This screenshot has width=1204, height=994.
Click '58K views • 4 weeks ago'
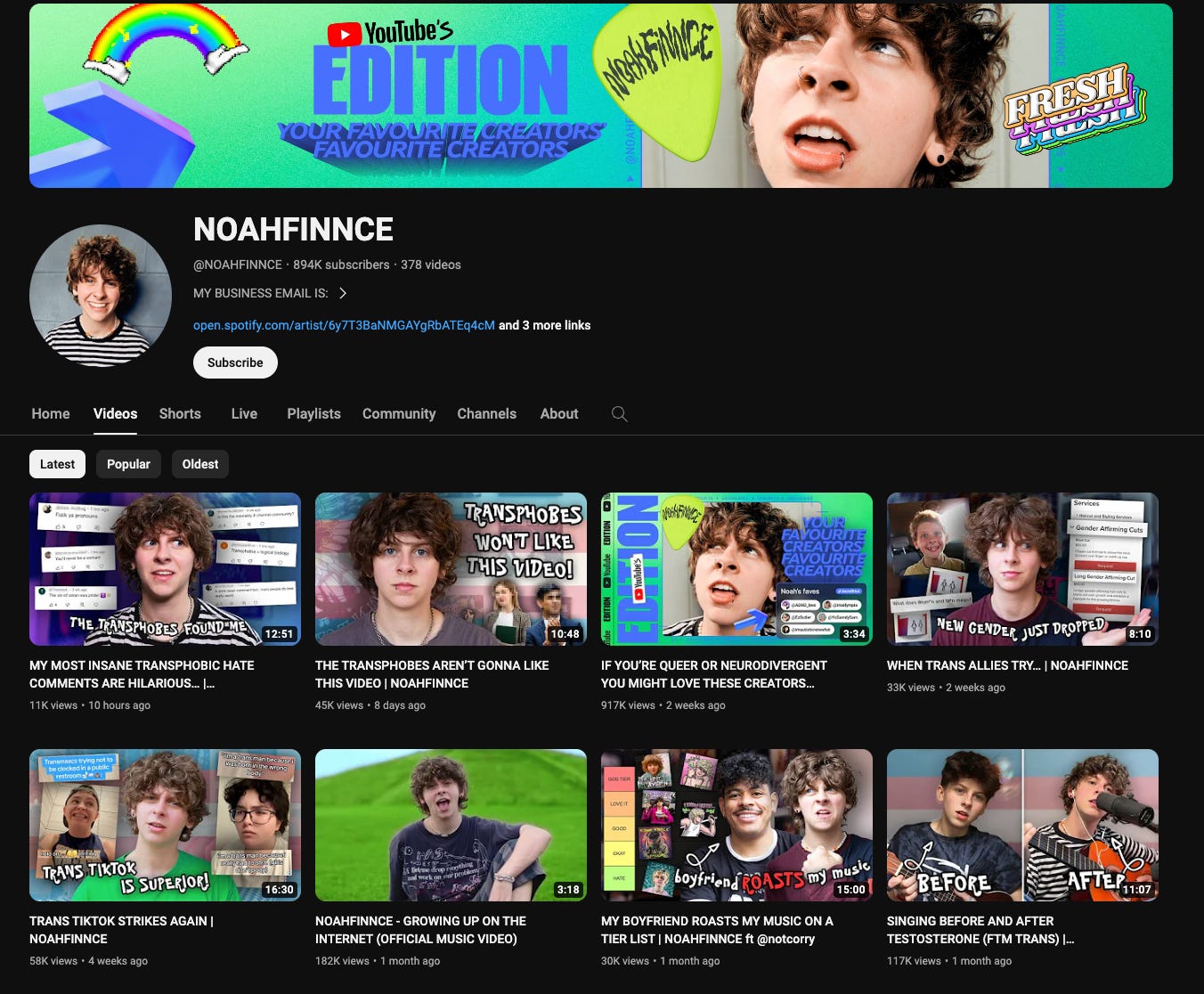pyautogui.click(x=89, y=961)
